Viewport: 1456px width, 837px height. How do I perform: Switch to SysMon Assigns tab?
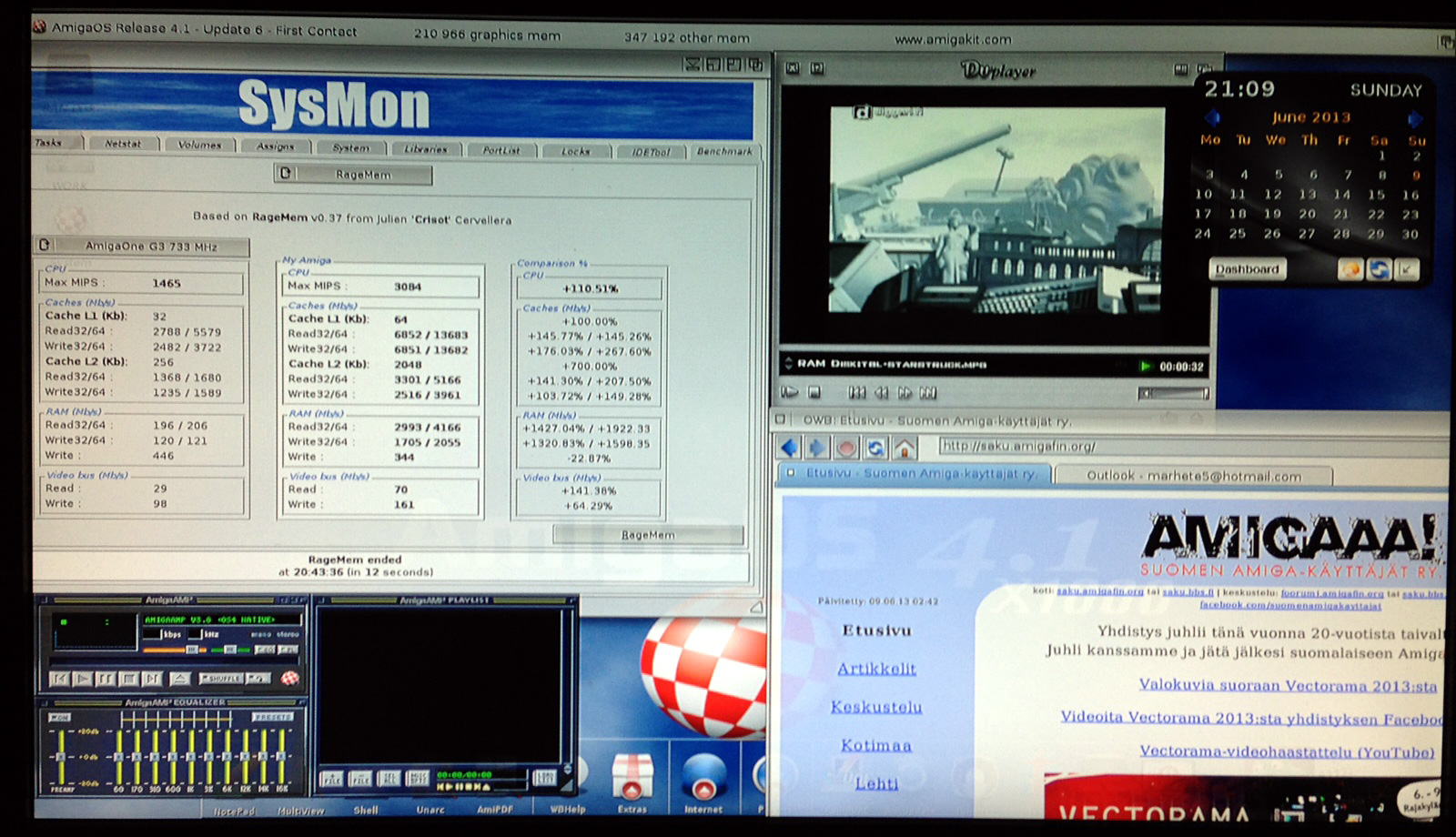pyautogui.click(x=275, y=146)
